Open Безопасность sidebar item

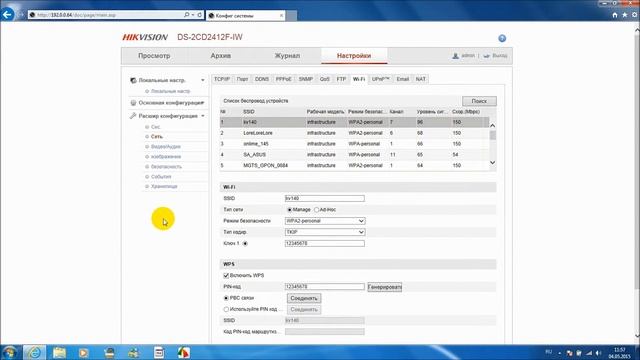[x=166, y=167]
